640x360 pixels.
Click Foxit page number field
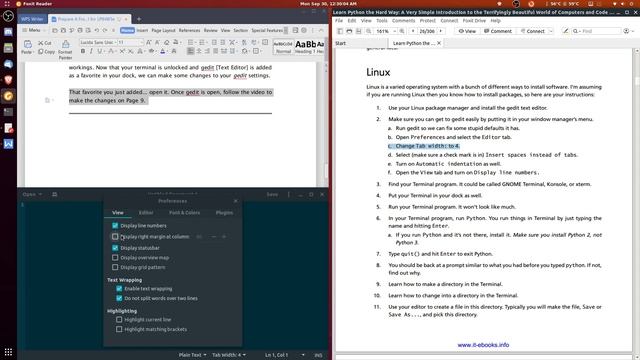point(427,31)
